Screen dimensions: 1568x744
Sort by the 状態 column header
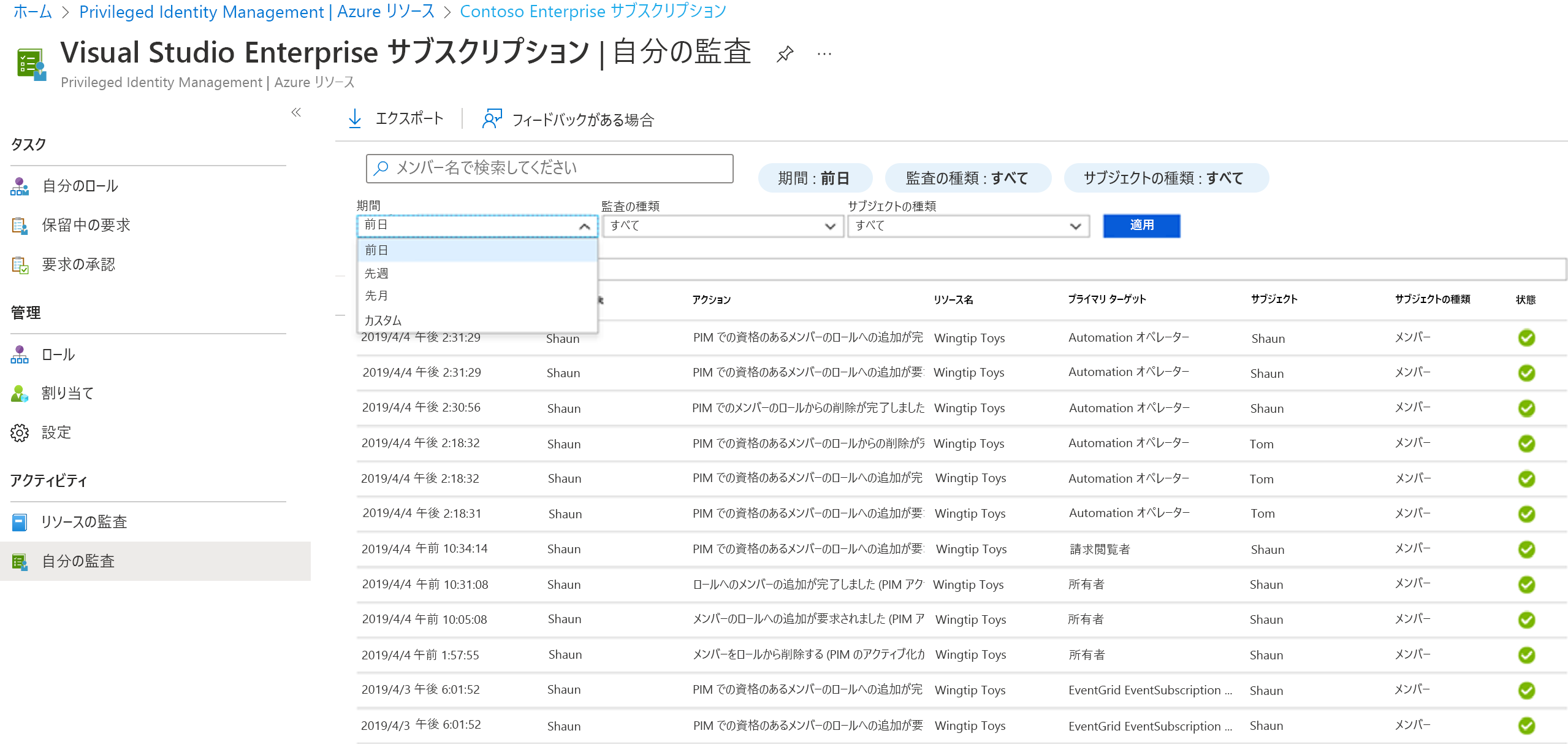(1526, 299)
